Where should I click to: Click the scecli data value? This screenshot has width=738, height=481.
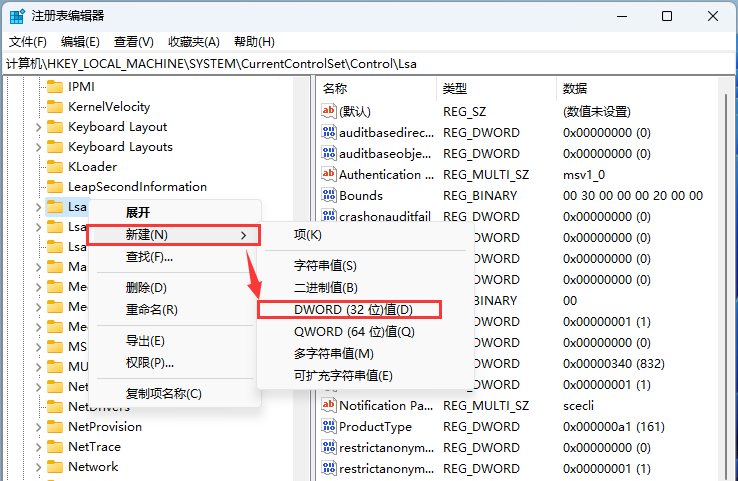[578, 405]
